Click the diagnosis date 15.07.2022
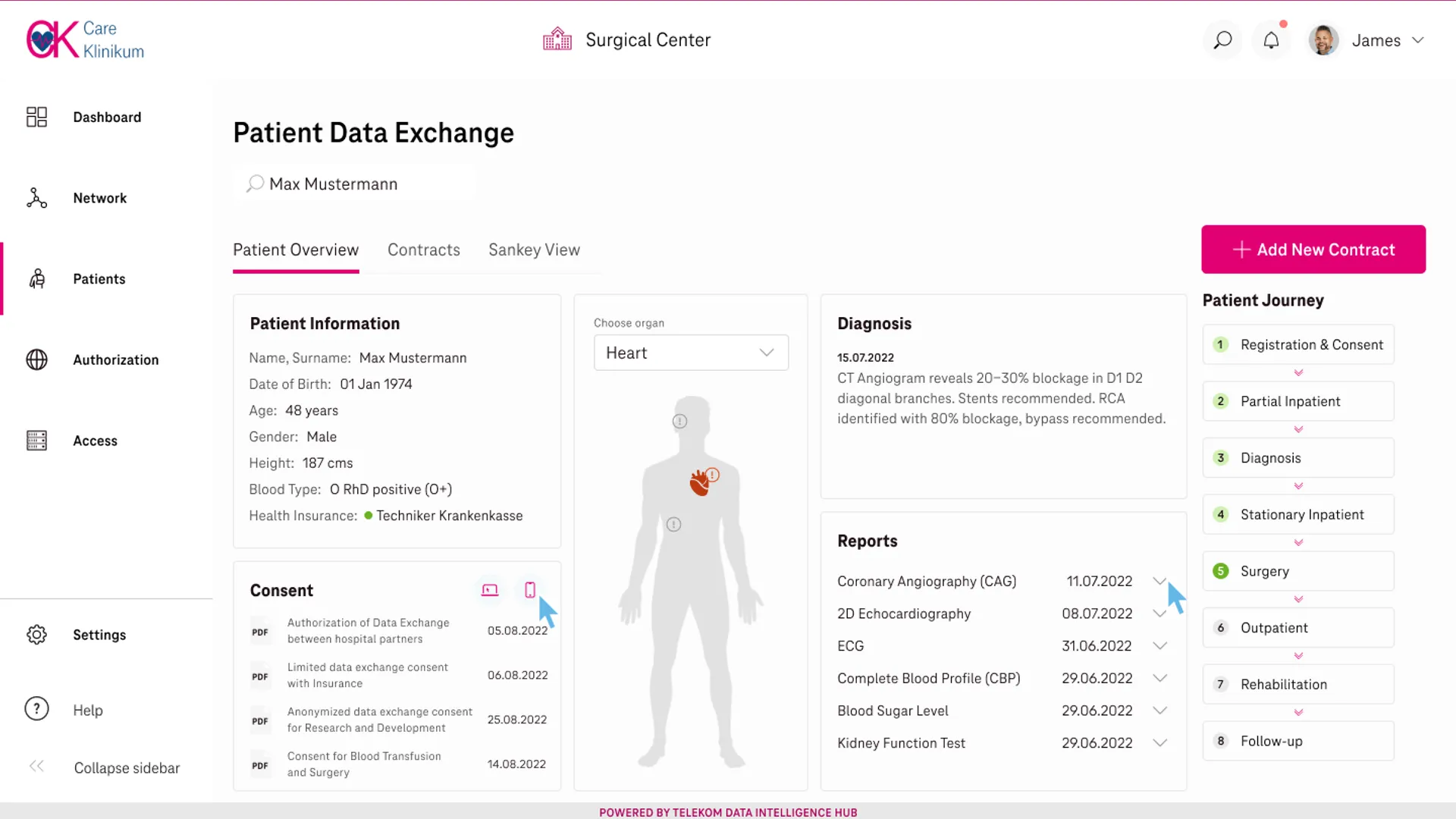Viewport: 1456px width, 819px height. (865, 357)
